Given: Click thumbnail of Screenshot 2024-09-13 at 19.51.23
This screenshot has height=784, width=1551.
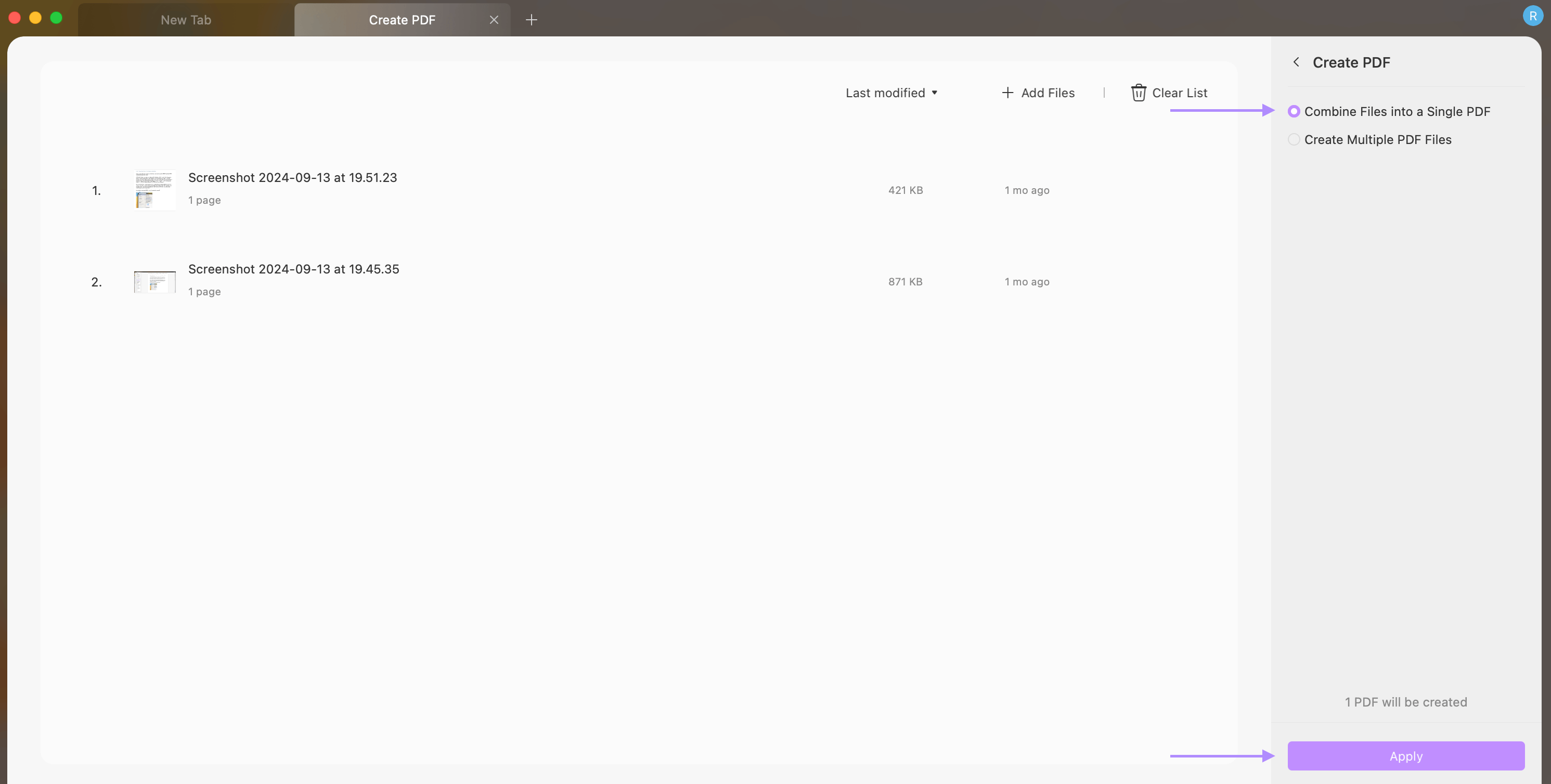Looking at the screenshot, I should click(x=155, y=190).
